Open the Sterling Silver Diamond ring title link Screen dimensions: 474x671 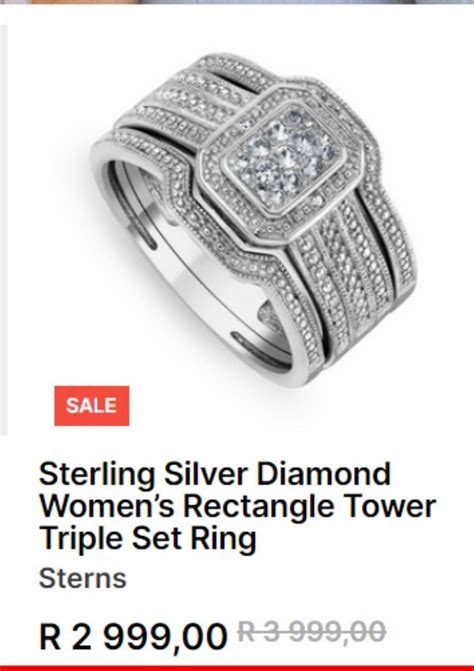(237, 505)
